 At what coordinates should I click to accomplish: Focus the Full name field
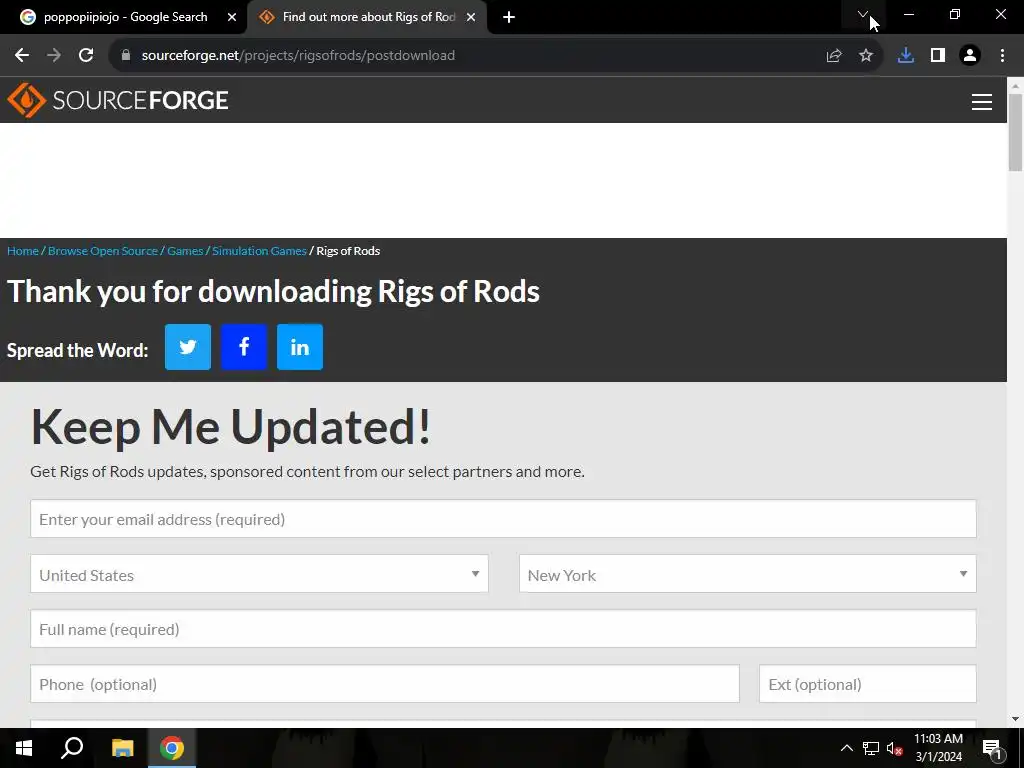coord(503,629)
